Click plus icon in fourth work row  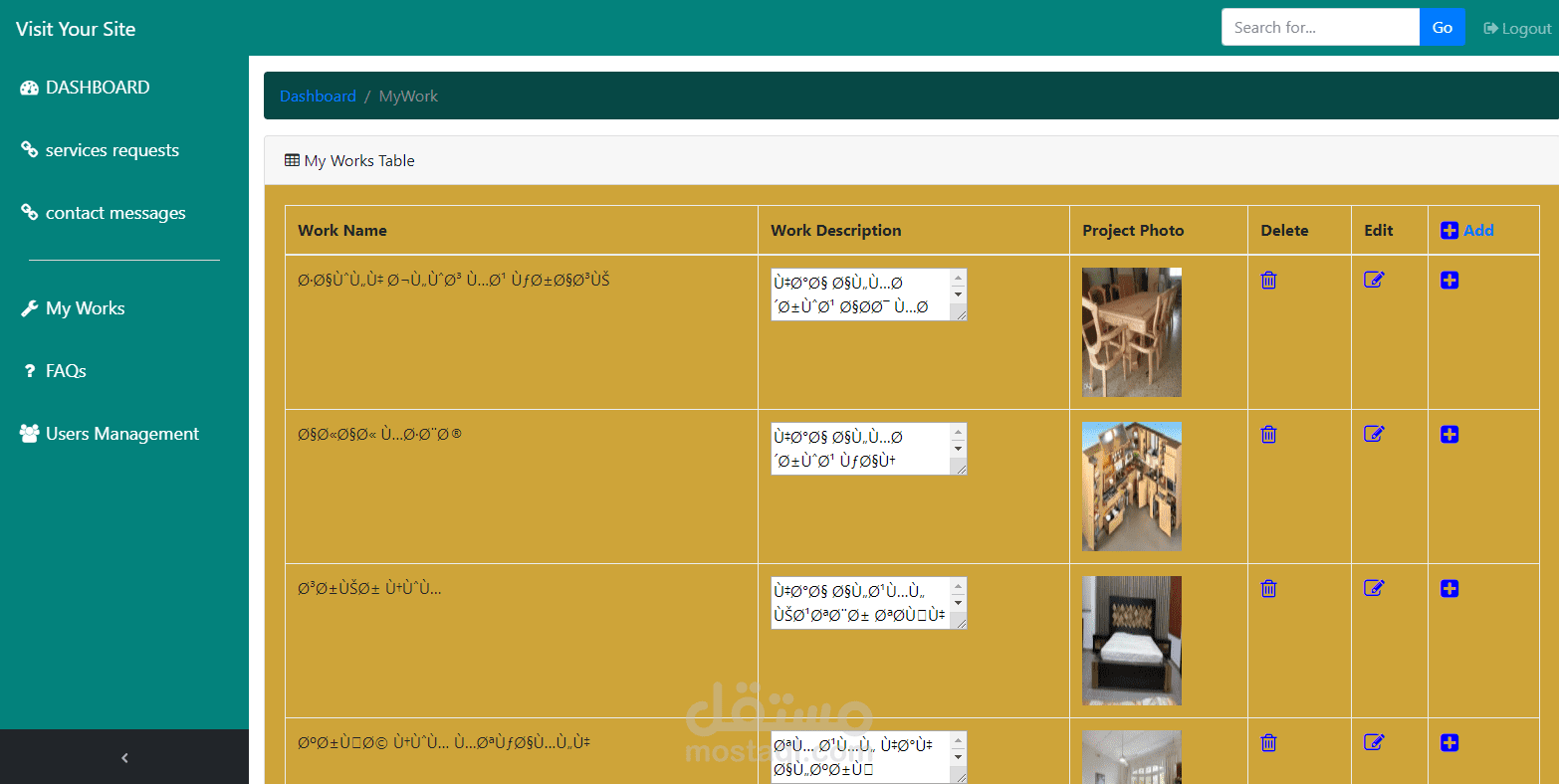click(x=1449, y=743)
